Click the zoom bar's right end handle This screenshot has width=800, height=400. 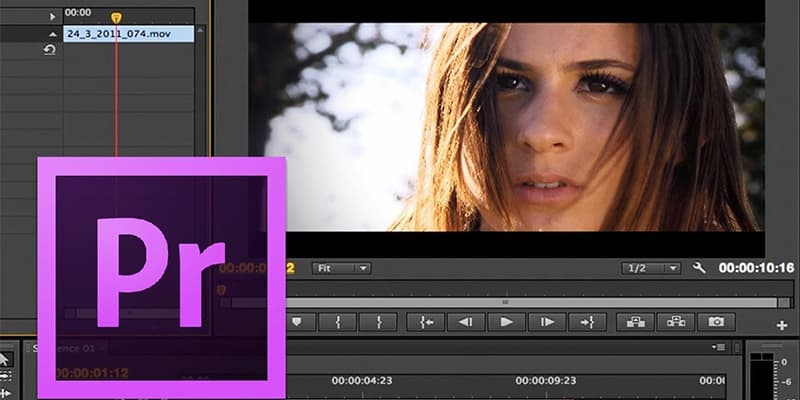(x=784, y=303)
